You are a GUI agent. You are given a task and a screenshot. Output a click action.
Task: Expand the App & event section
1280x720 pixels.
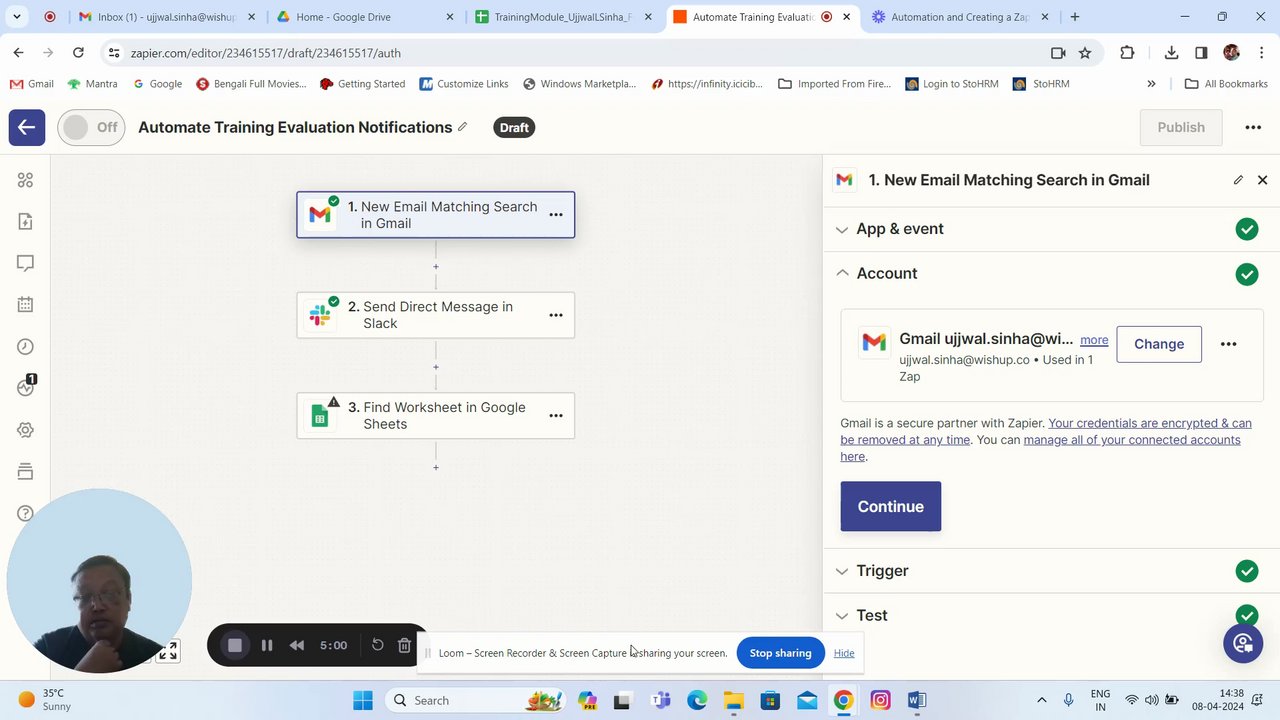1051,229
